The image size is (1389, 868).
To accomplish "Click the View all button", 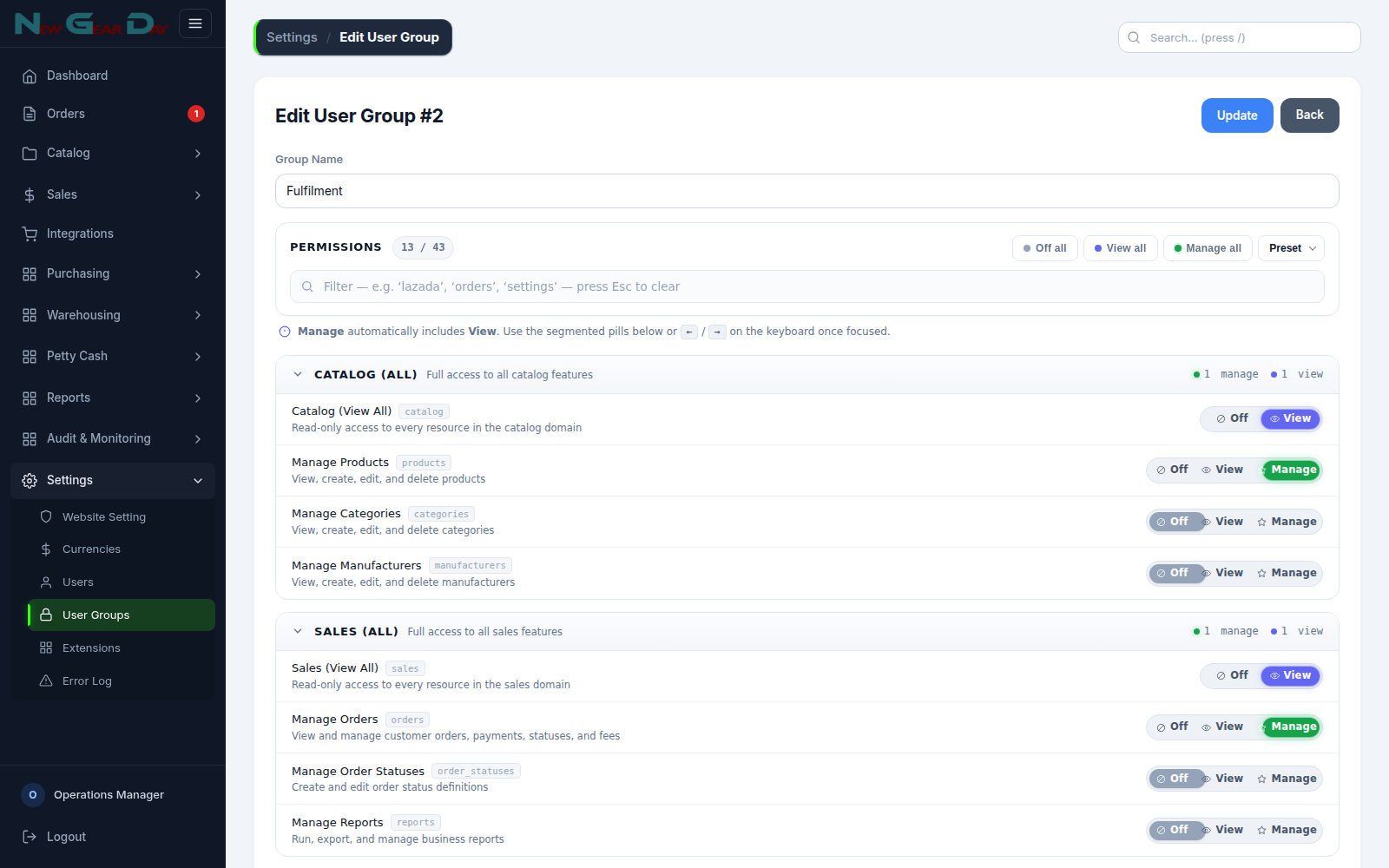I will [1121, 248].
